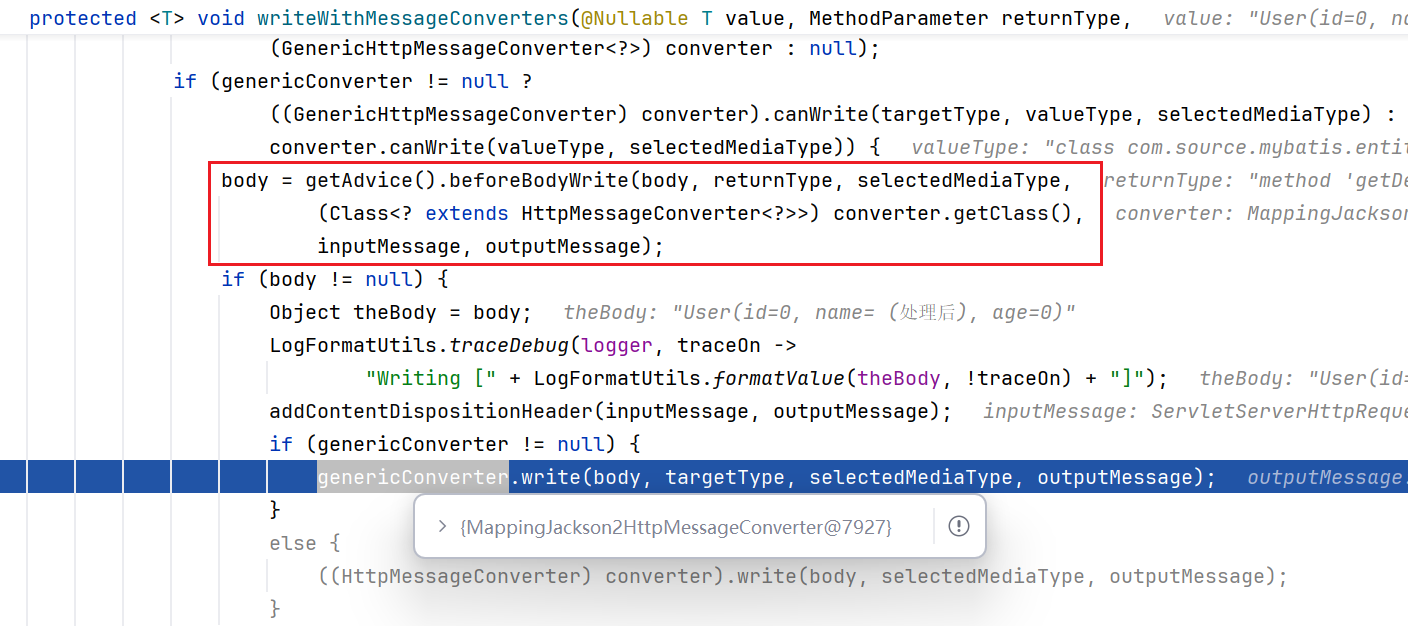Click the highlighted genericConverter variable
The height and width of the screenshot is (626, 1408).
pos(413,477)
